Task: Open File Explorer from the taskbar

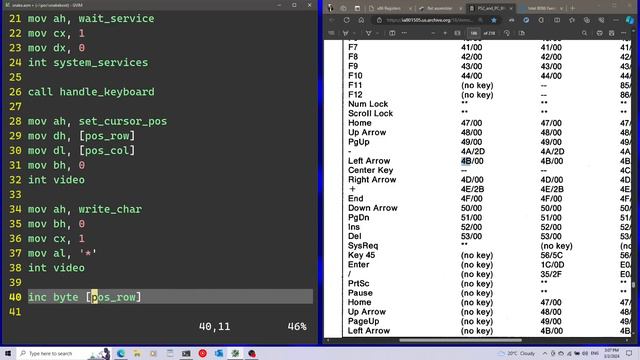Action: (137, 353)
